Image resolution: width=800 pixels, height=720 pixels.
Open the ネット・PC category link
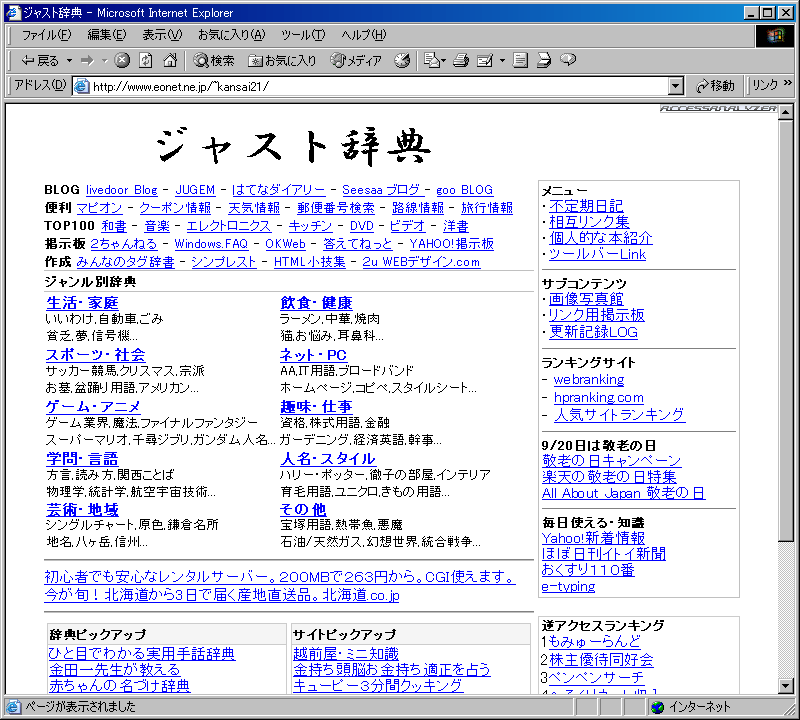coord(313,355)
